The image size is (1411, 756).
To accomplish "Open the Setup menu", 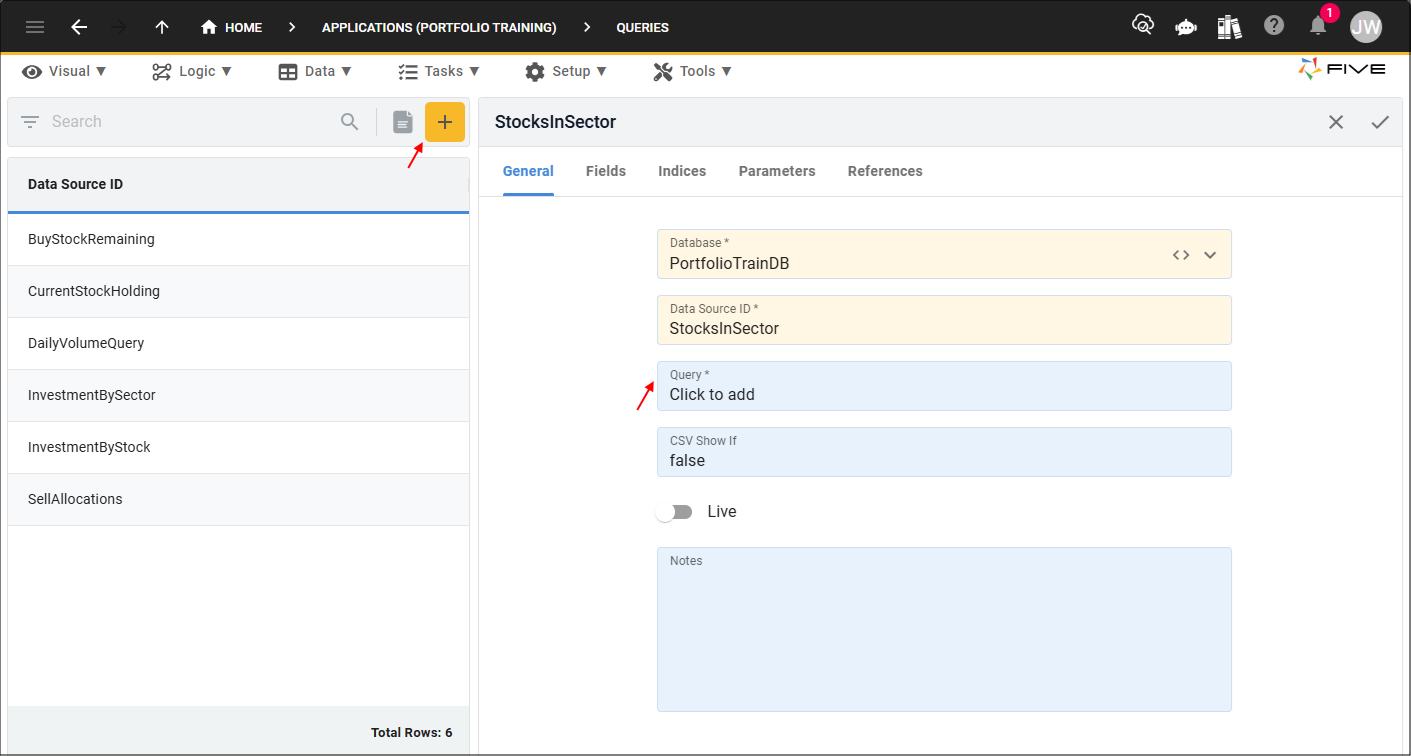I will pos(566,71).
